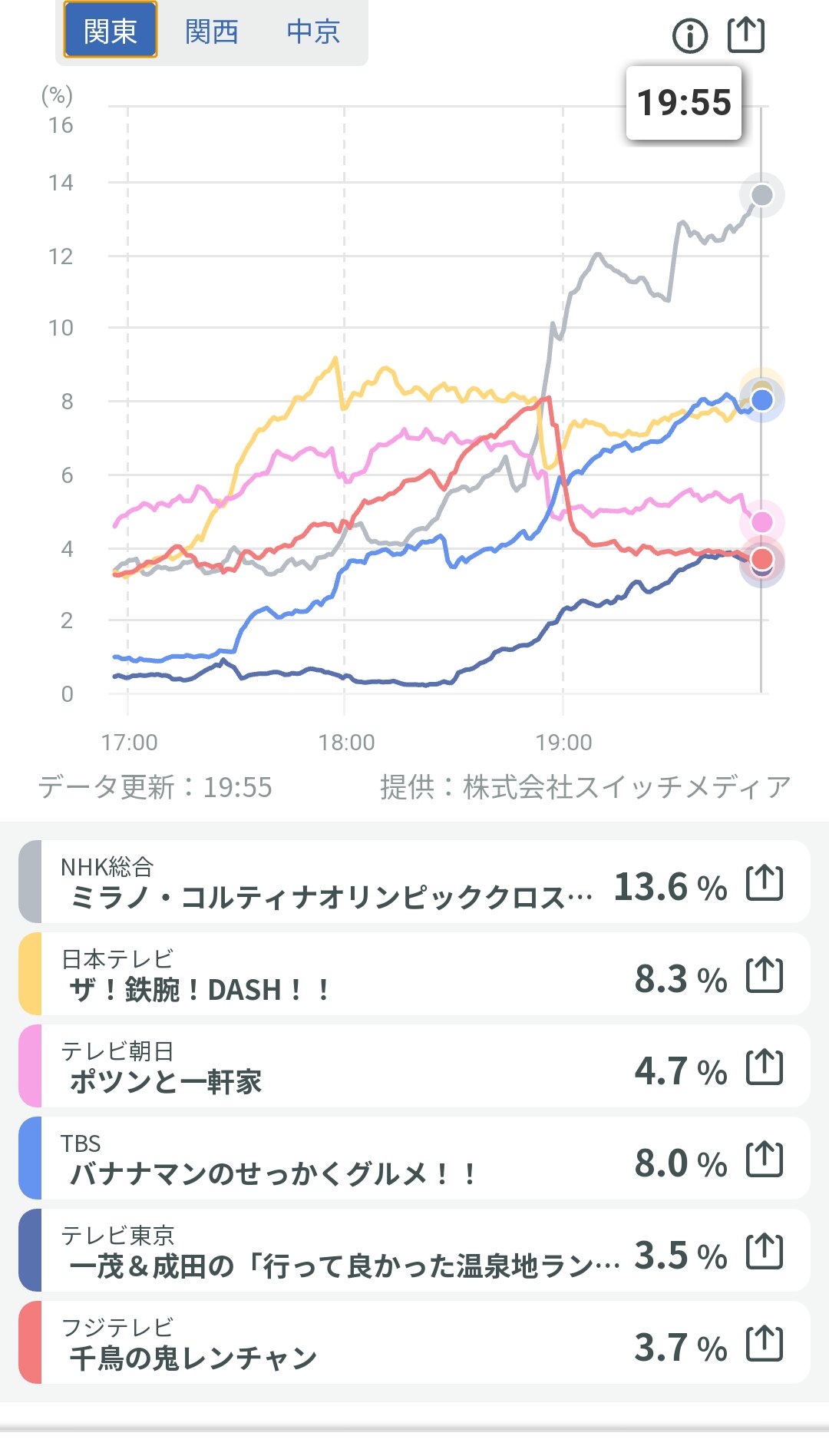The height and width of the screenshot is (1456, 829).
Task: Open ザ!鉄腕!DASH!! program entry
Action: coord(200,989)
